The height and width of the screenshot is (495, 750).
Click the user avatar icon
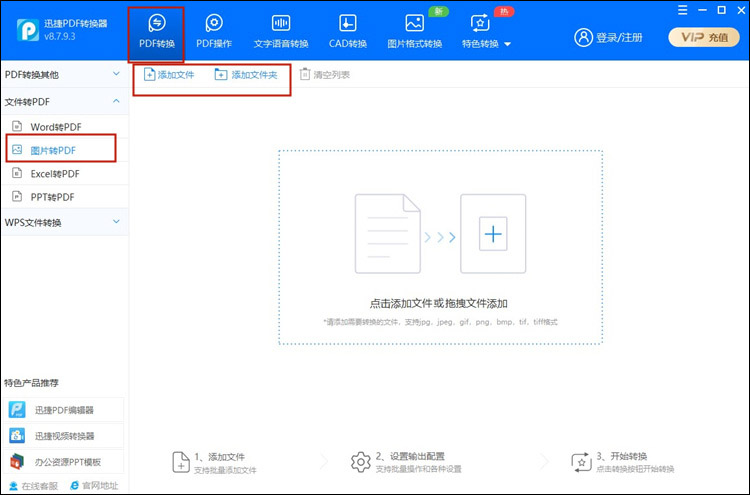point(583,37)
